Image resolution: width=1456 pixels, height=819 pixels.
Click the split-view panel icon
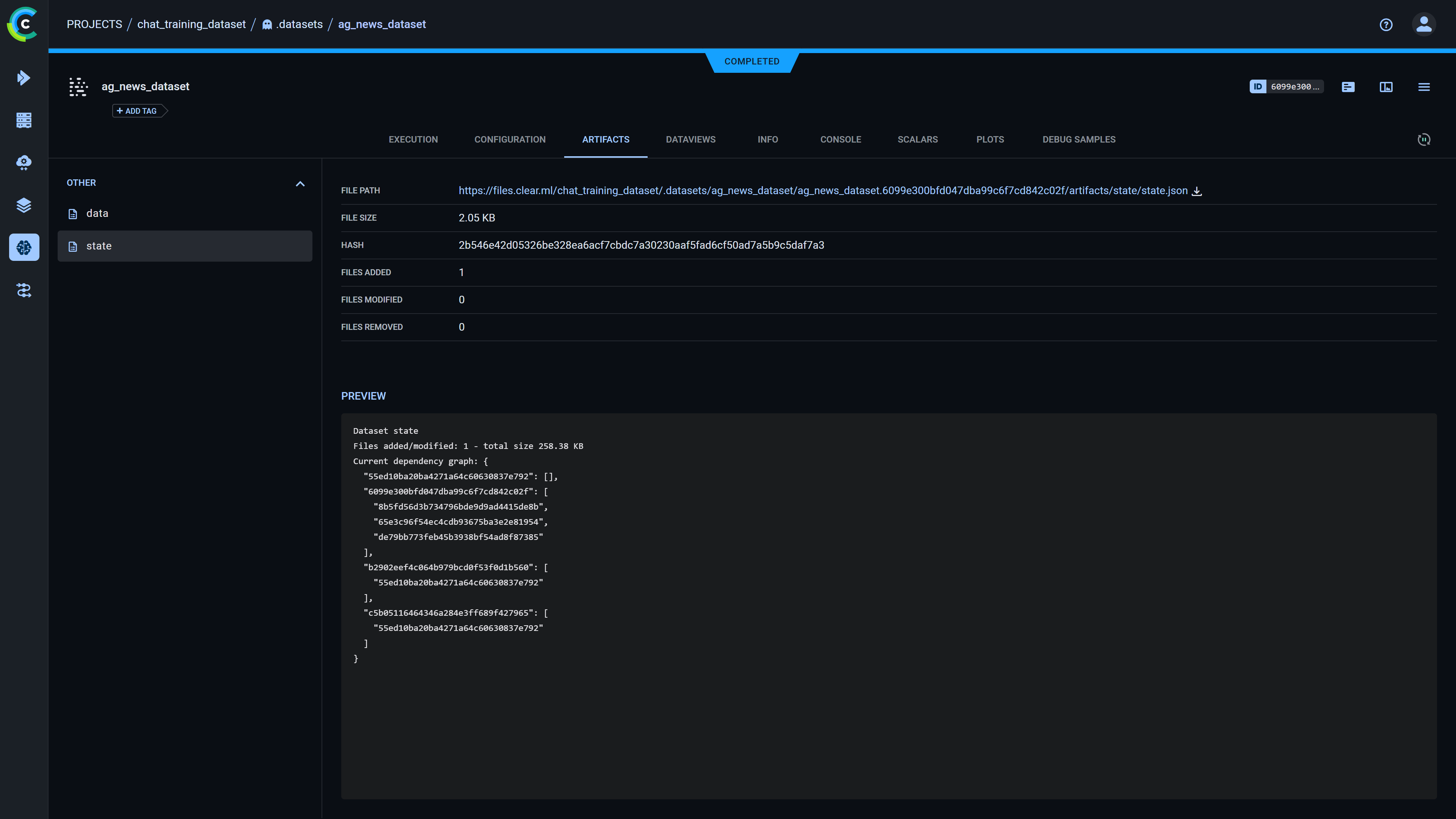(1386, 86)
